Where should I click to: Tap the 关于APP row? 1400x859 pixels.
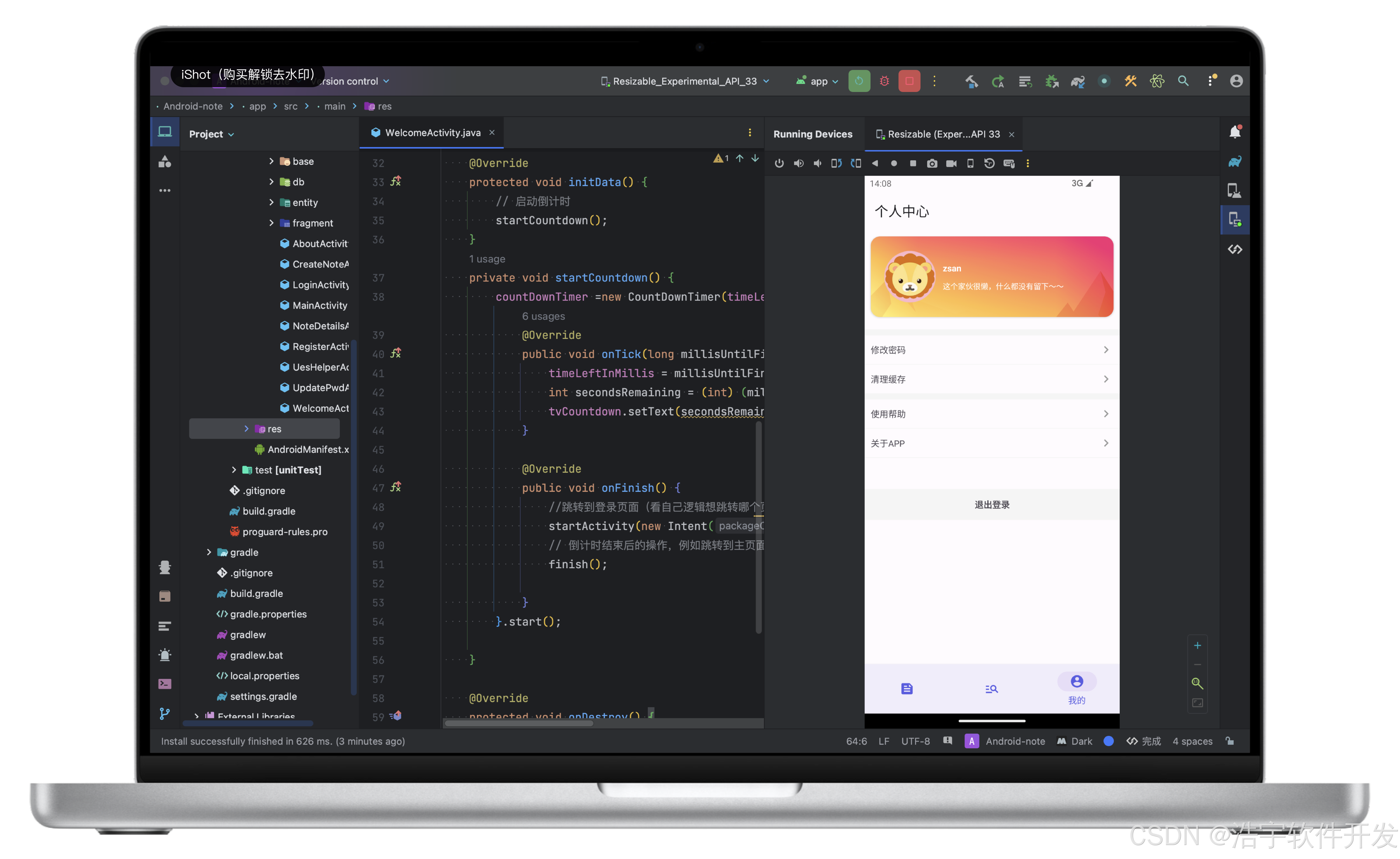pyautogui.click(x=992, y=443)
